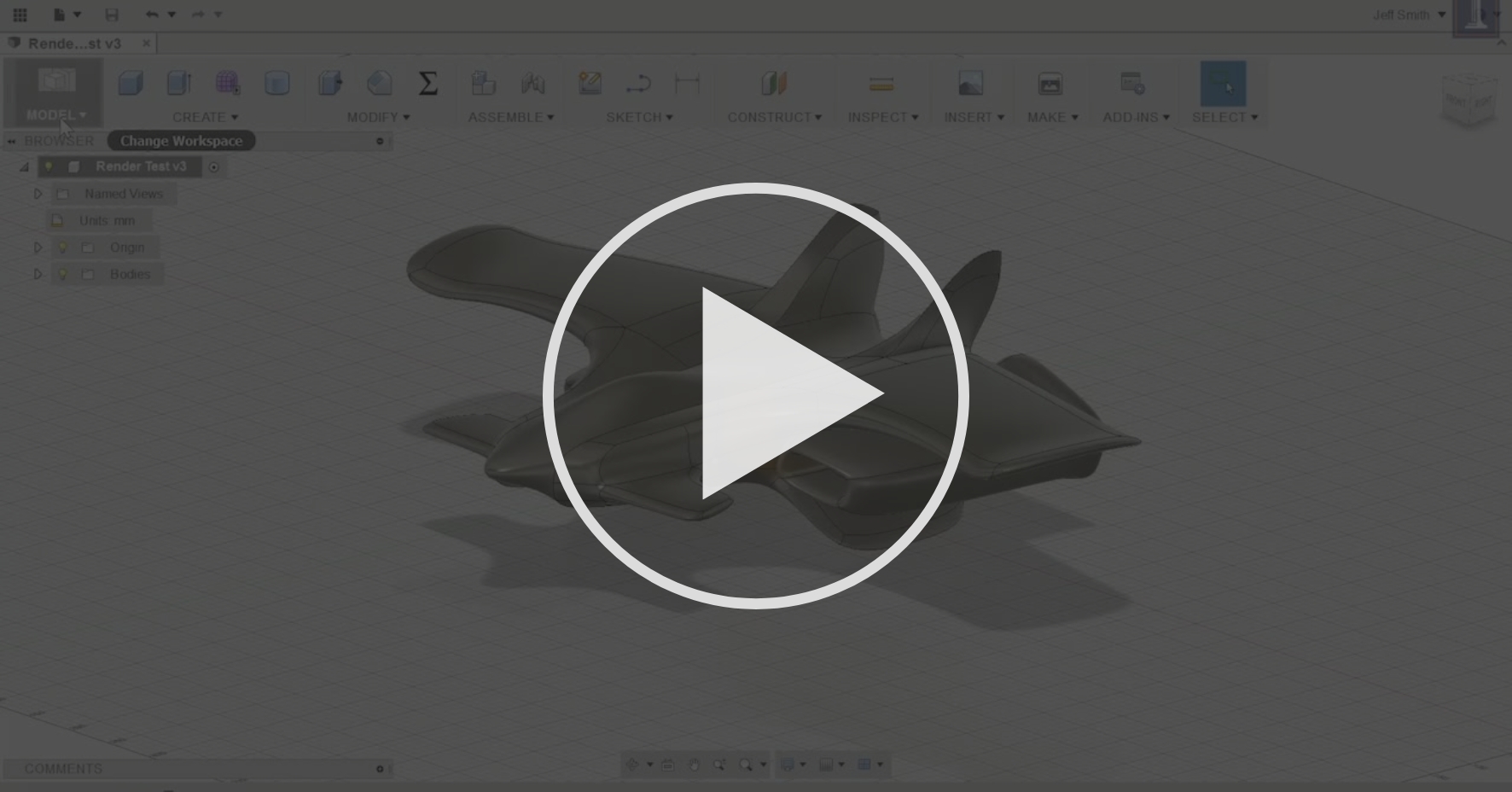Click the Save disk icon

[112, 15]
